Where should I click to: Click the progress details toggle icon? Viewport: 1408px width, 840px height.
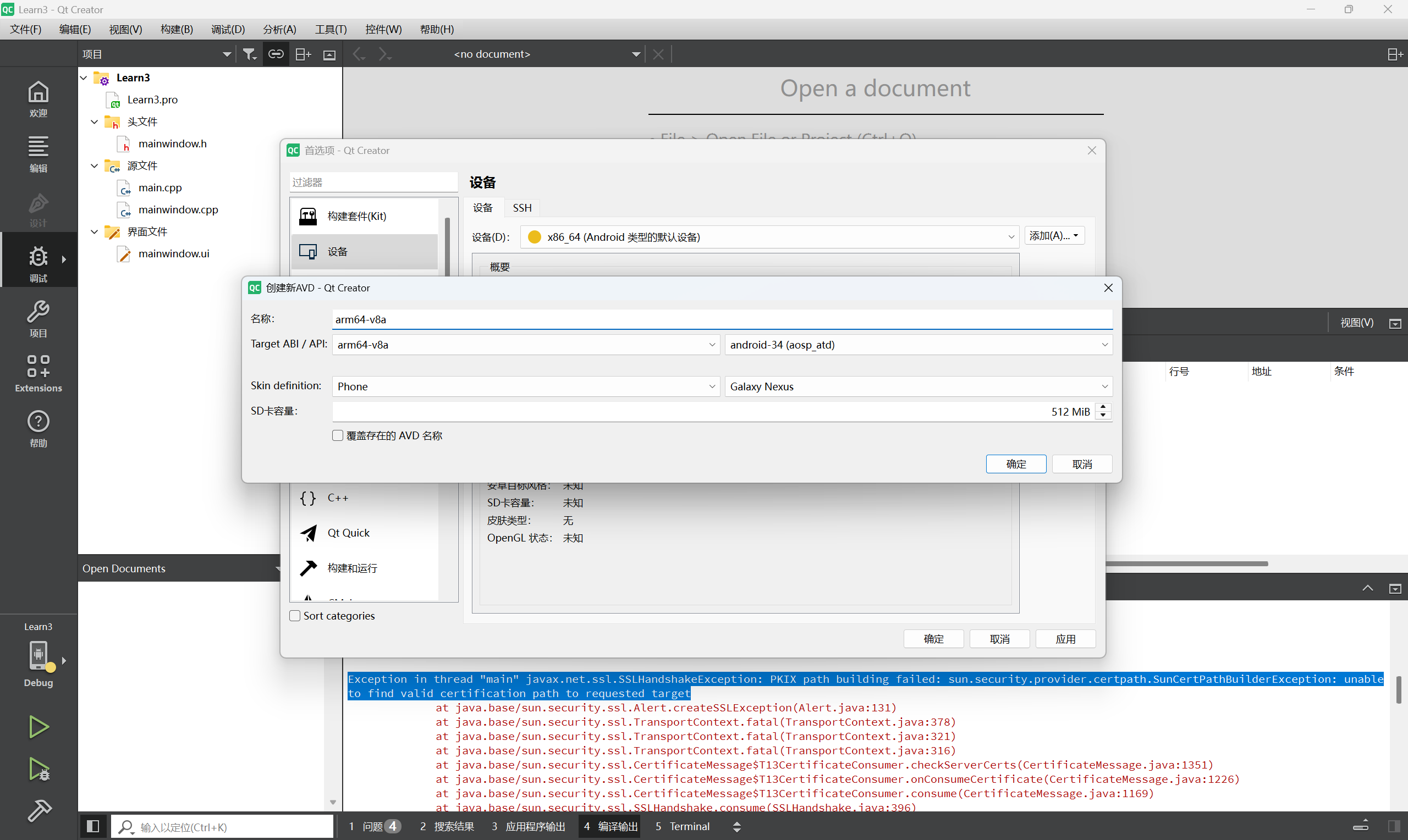[1361, 826]
